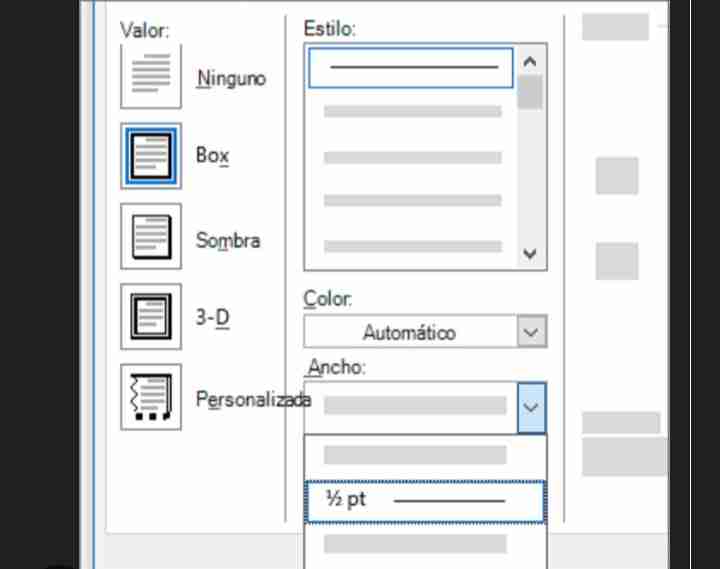The image size is (720, 569).
Task: Choose the Personalizada border setting icon
Action: pos(151,397)
